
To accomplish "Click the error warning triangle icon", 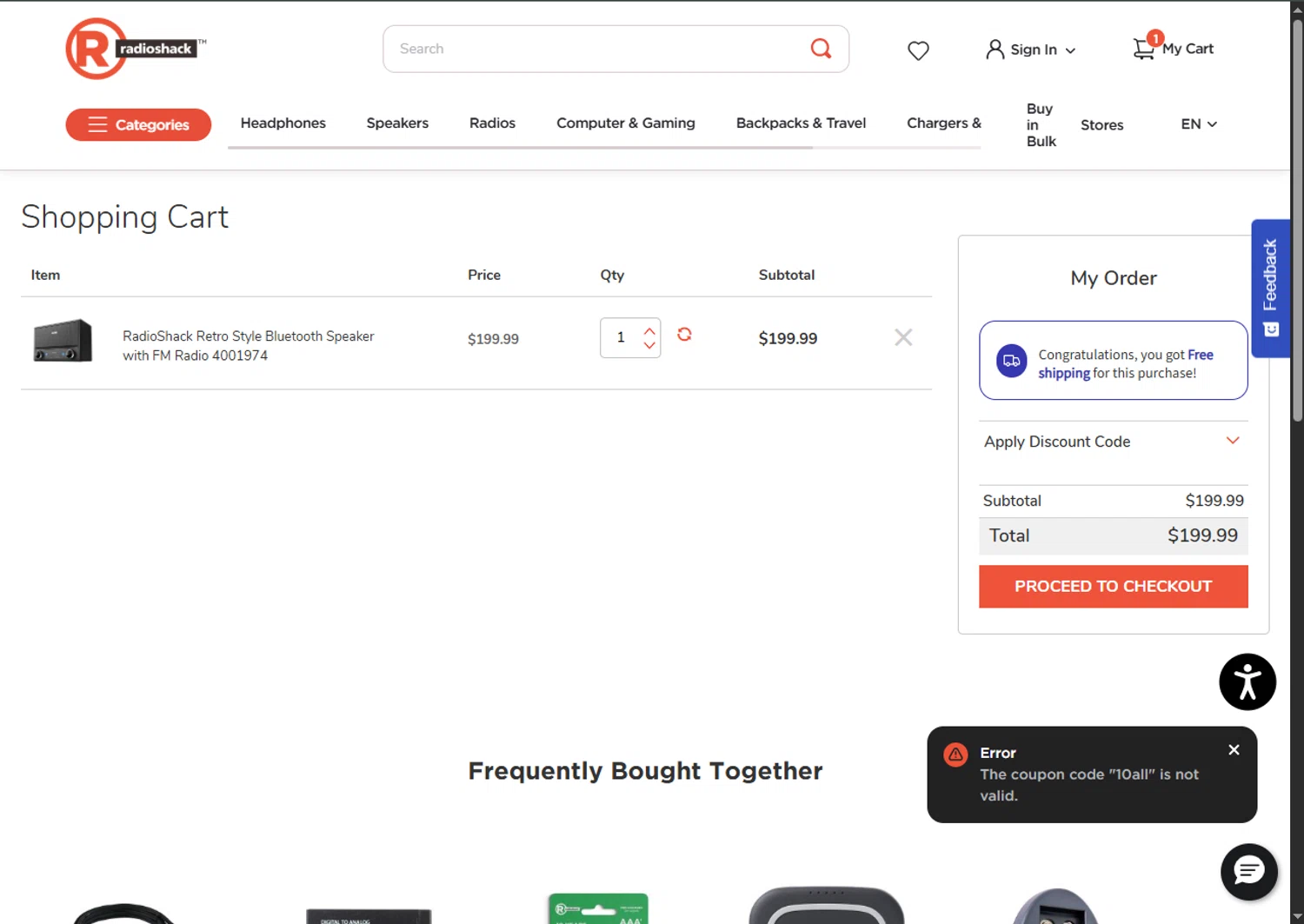I will 955,754.
